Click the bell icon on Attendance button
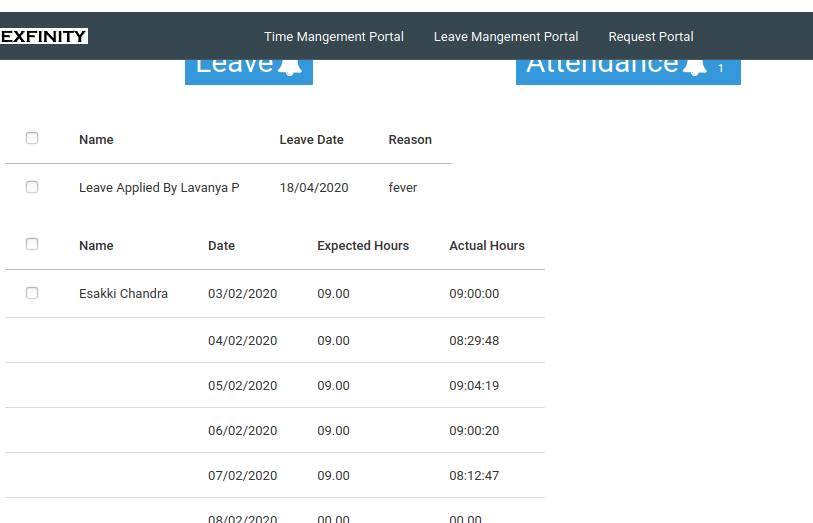Image resolution: width=813 pixels, height=523 pixels. point(695,67)
